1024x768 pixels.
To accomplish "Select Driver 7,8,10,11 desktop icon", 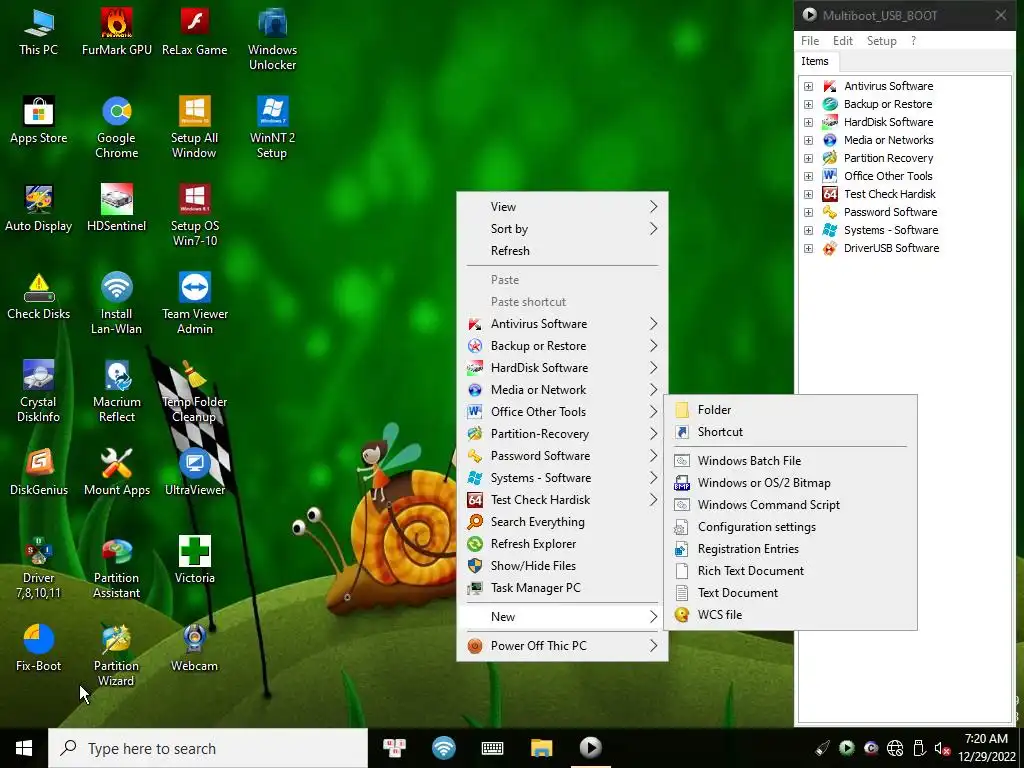I will point(39,567).
